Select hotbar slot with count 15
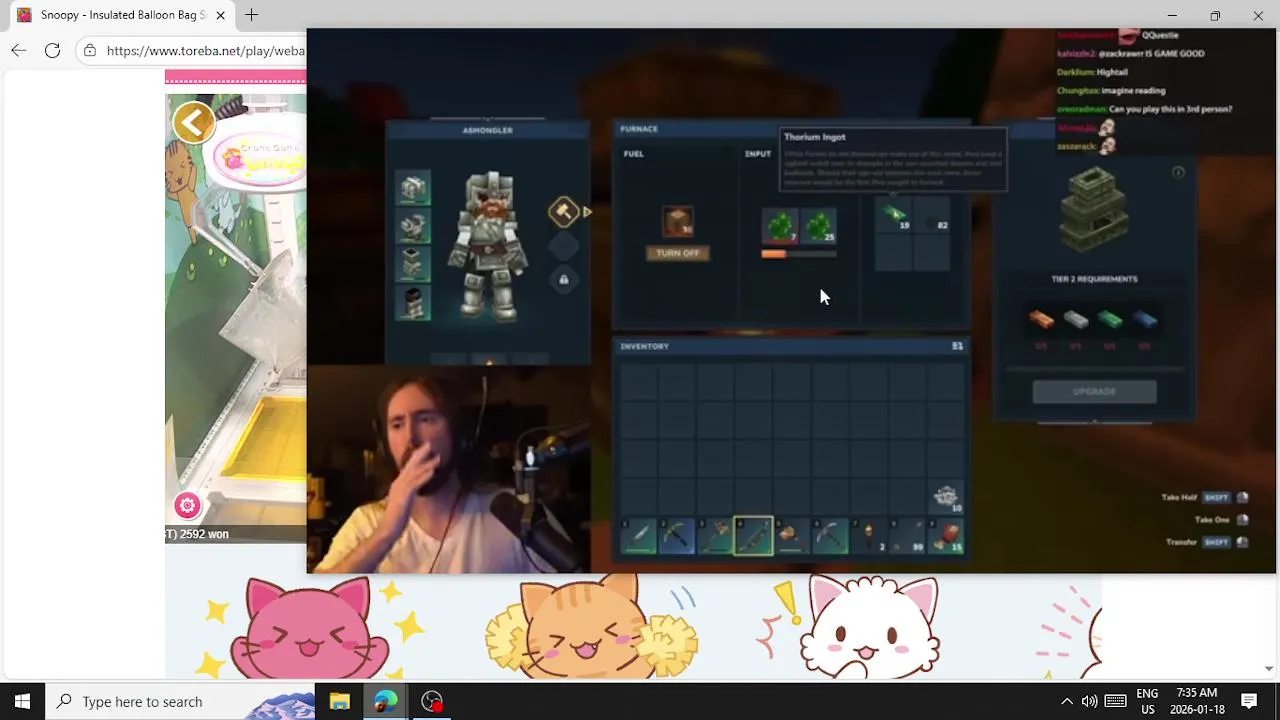 click(x=946, y=536)
